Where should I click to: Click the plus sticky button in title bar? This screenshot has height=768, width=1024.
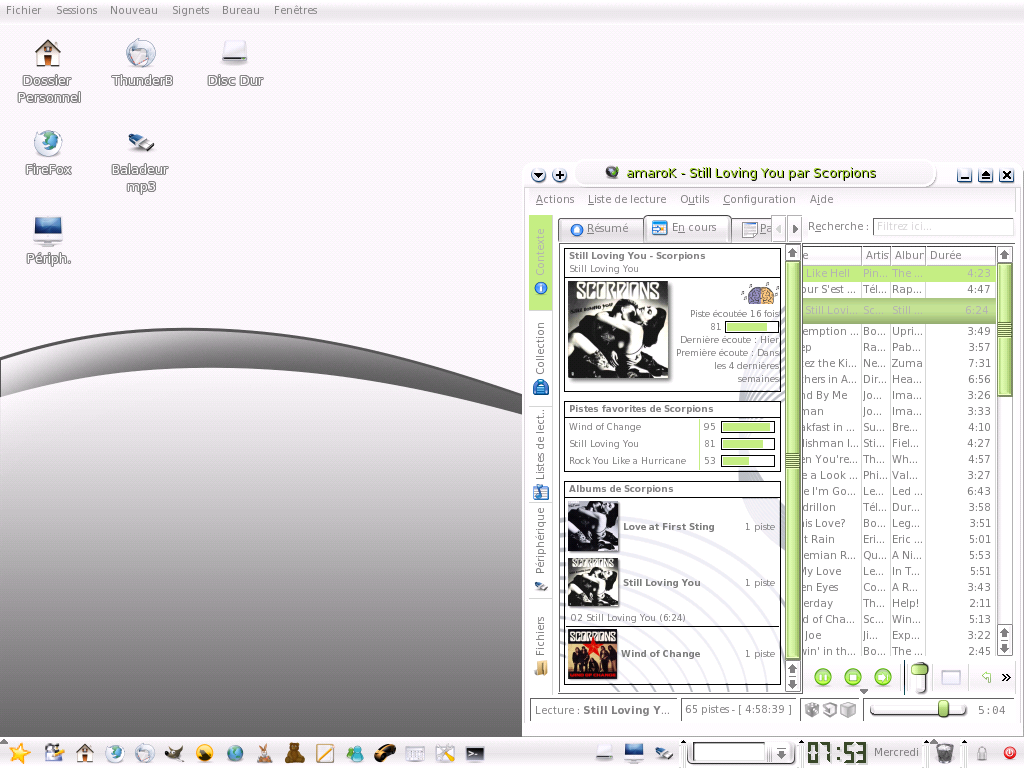[560, 175]
